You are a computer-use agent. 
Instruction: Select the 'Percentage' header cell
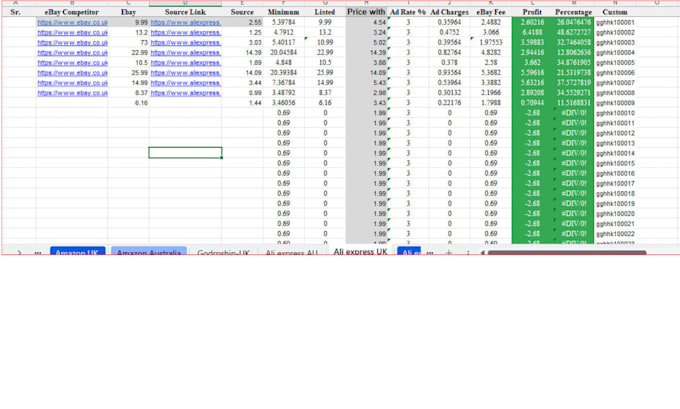[573, 12]
